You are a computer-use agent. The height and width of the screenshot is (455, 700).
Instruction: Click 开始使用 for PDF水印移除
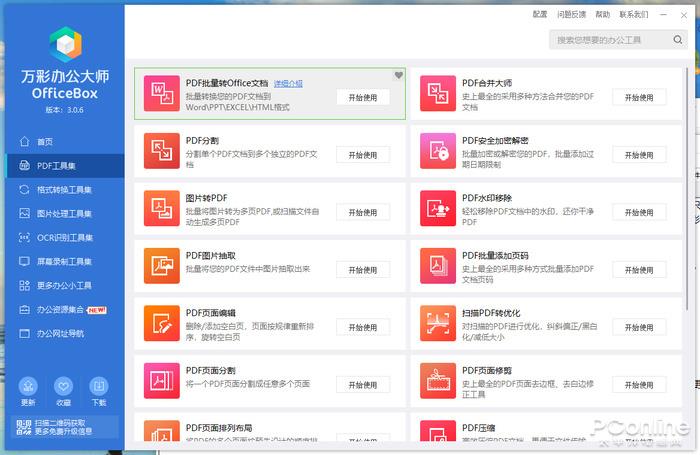(639, 213)
